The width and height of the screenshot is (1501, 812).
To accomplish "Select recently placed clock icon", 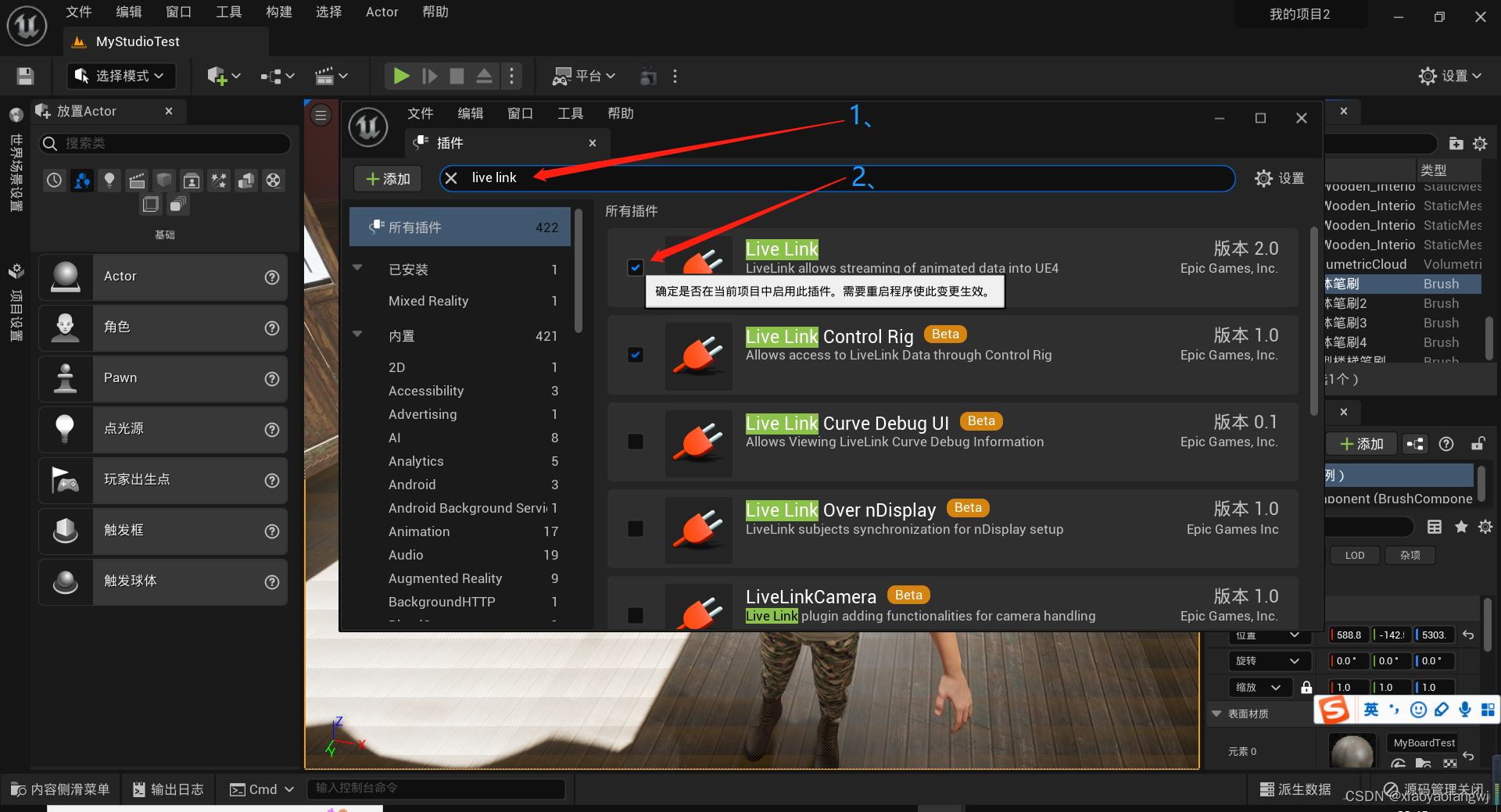I will click(54, 181).
